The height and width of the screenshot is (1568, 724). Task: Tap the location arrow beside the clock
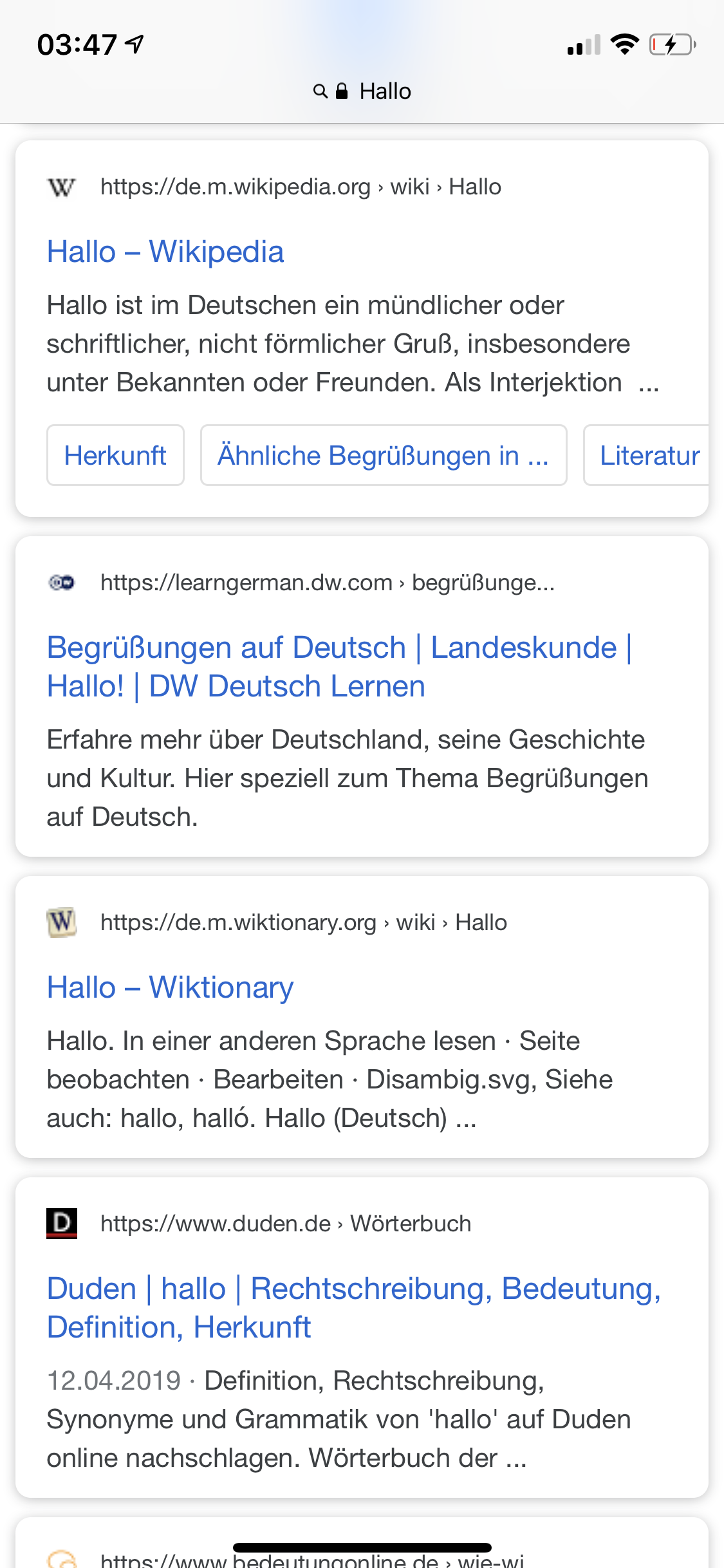[135, 44]
